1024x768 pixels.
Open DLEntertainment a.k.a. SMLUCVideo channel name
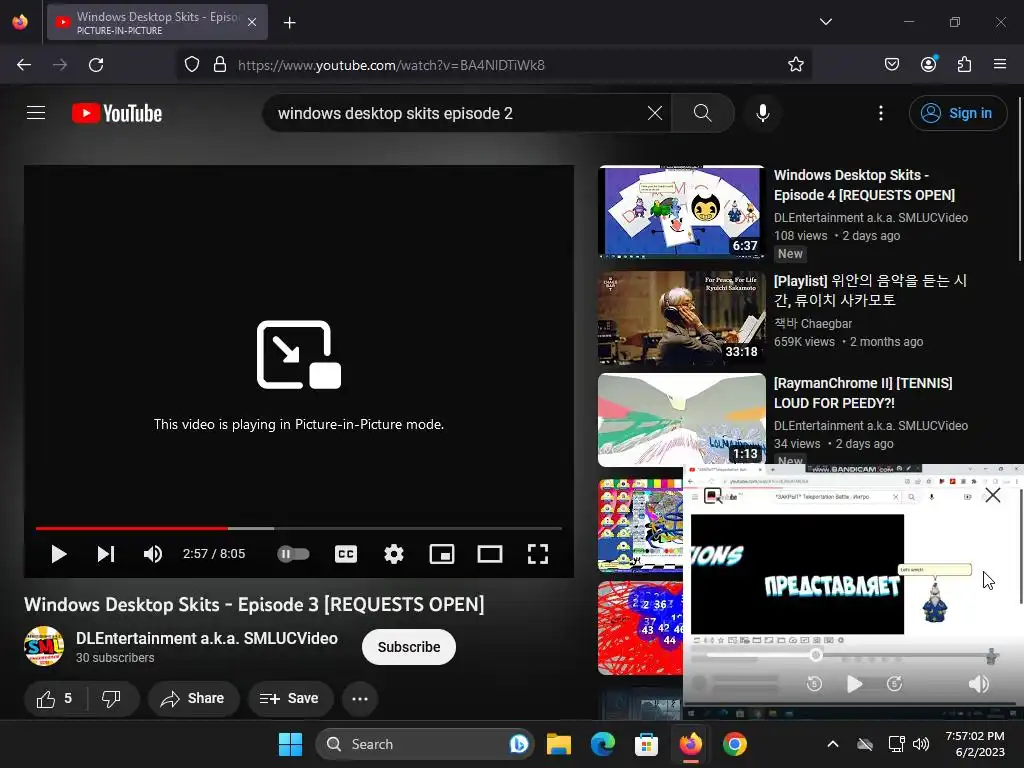click(x=207, y=638)
